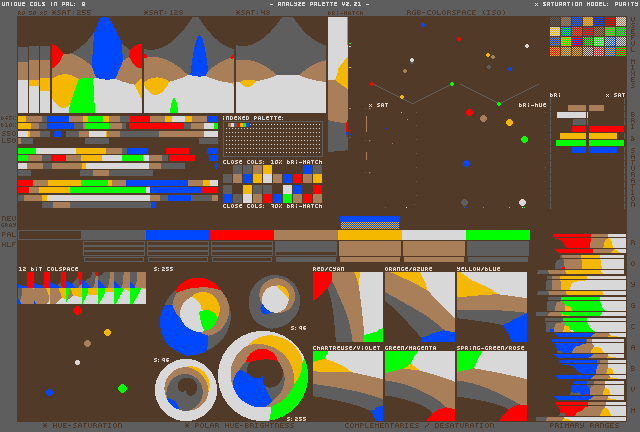The height and width of the screenshot is (432, 640).
Task: Click the hue-saturation chart under SAT: 128
Action: (189, 65)
